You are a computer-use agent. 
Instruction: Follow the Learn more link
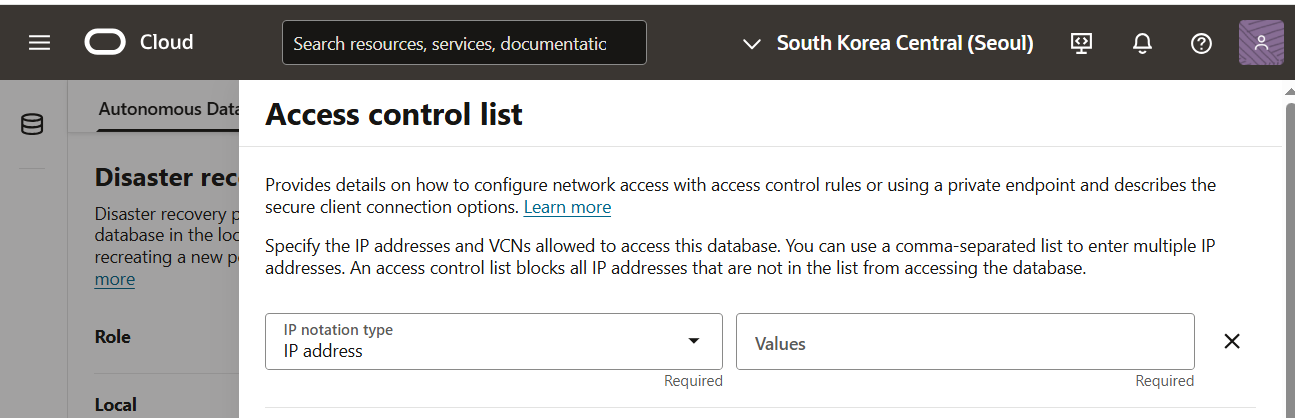coord(567,207)
